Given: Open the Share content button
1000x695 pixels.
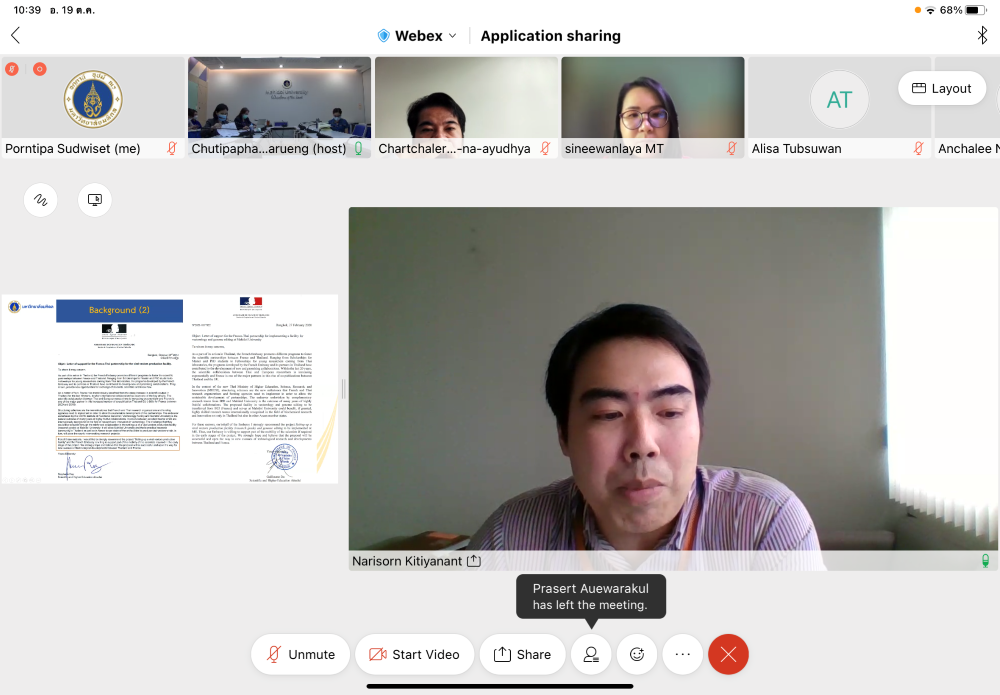Looking at the screenshot, I should pyautogui.click(x=521, y=654).
